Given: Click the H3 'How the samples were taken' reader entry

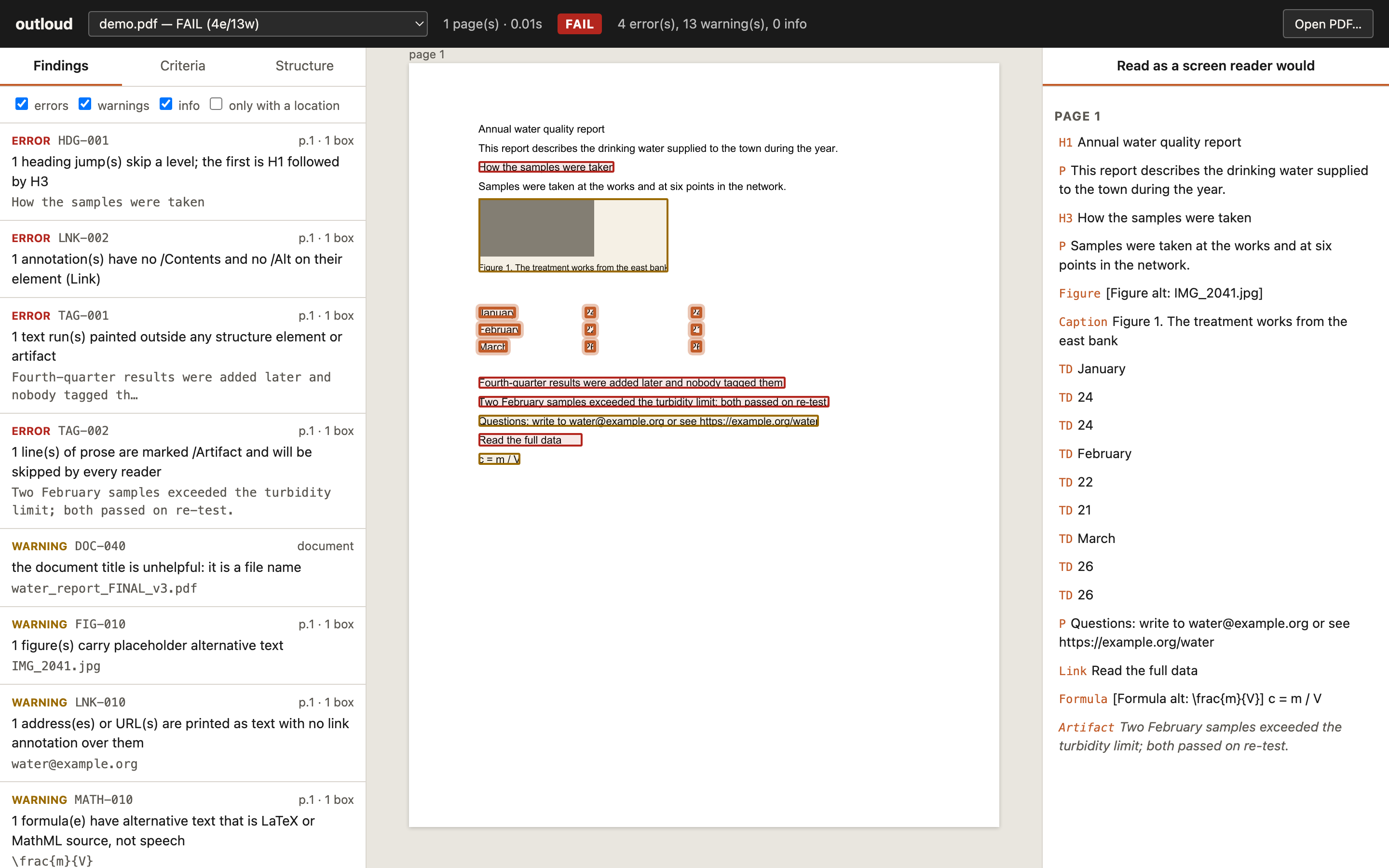Looking at the screenshot, I should (1155, 218).
